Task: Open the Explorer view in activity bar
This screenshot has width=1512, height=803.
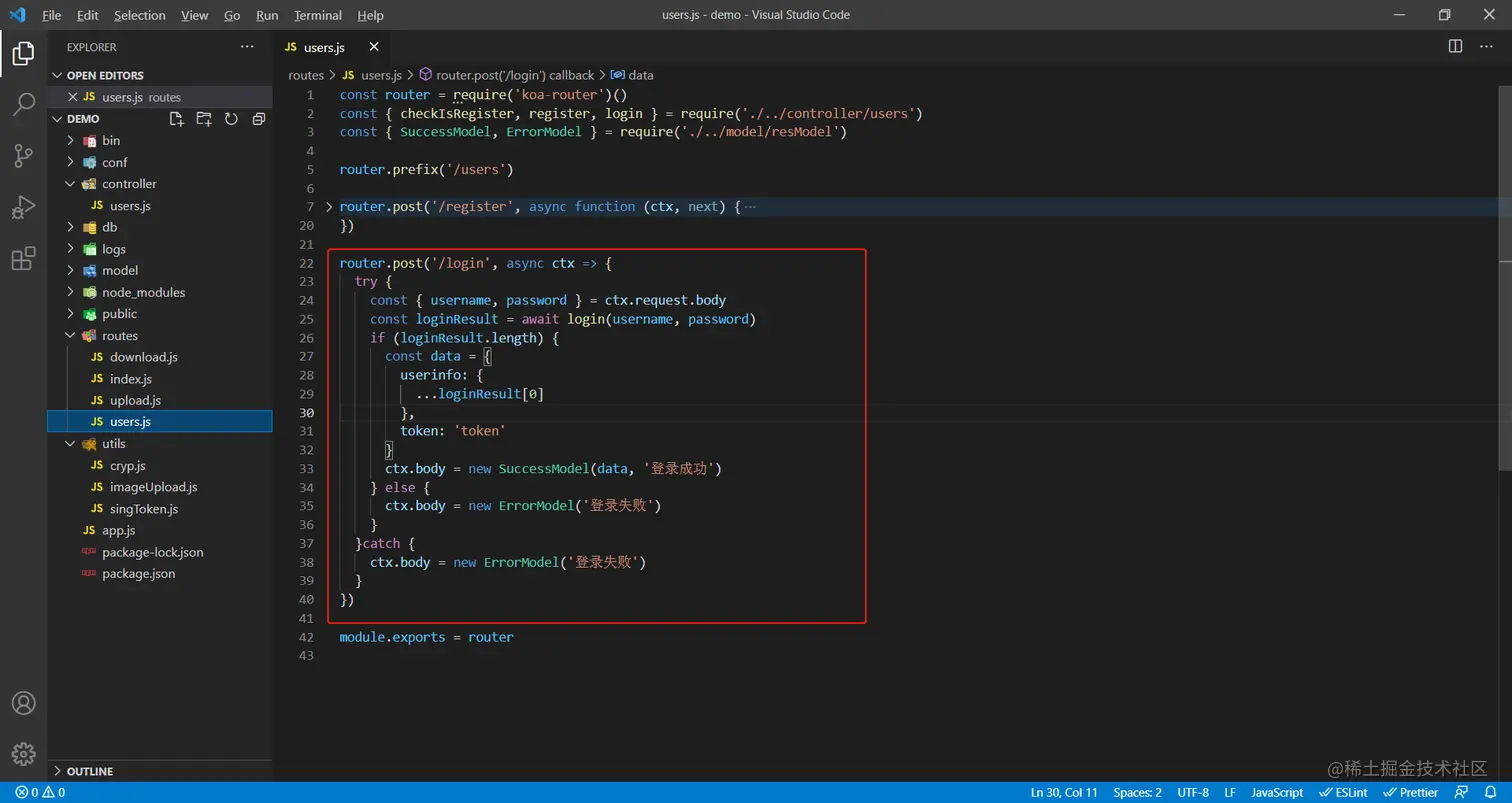Action: [x=23, y=54]
